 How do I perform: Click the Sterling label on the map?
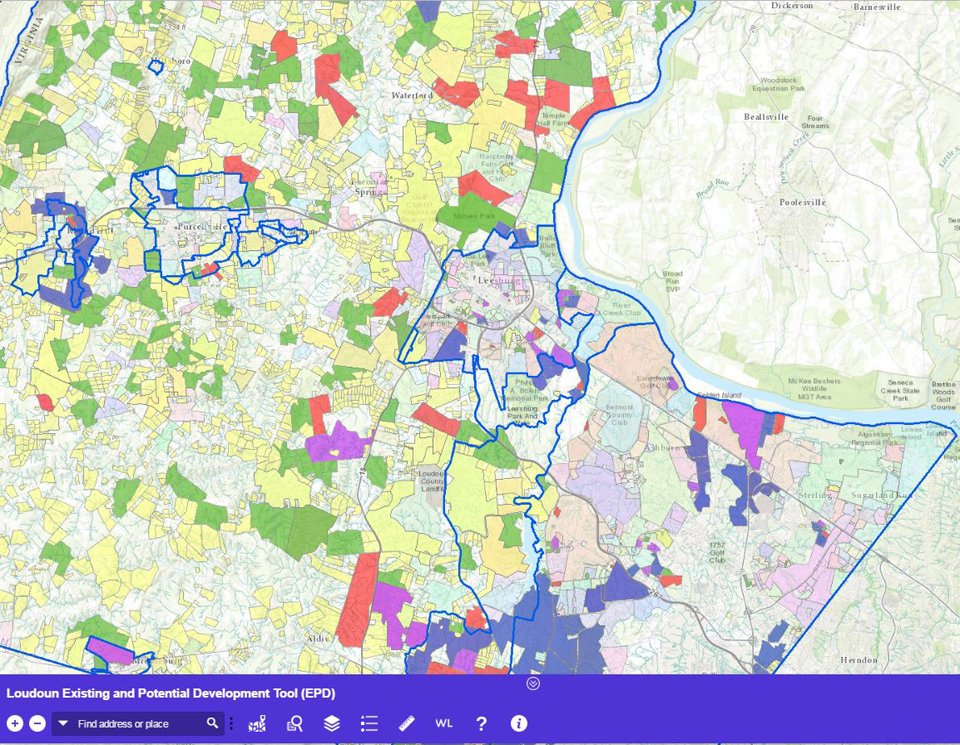click(815, 495)
